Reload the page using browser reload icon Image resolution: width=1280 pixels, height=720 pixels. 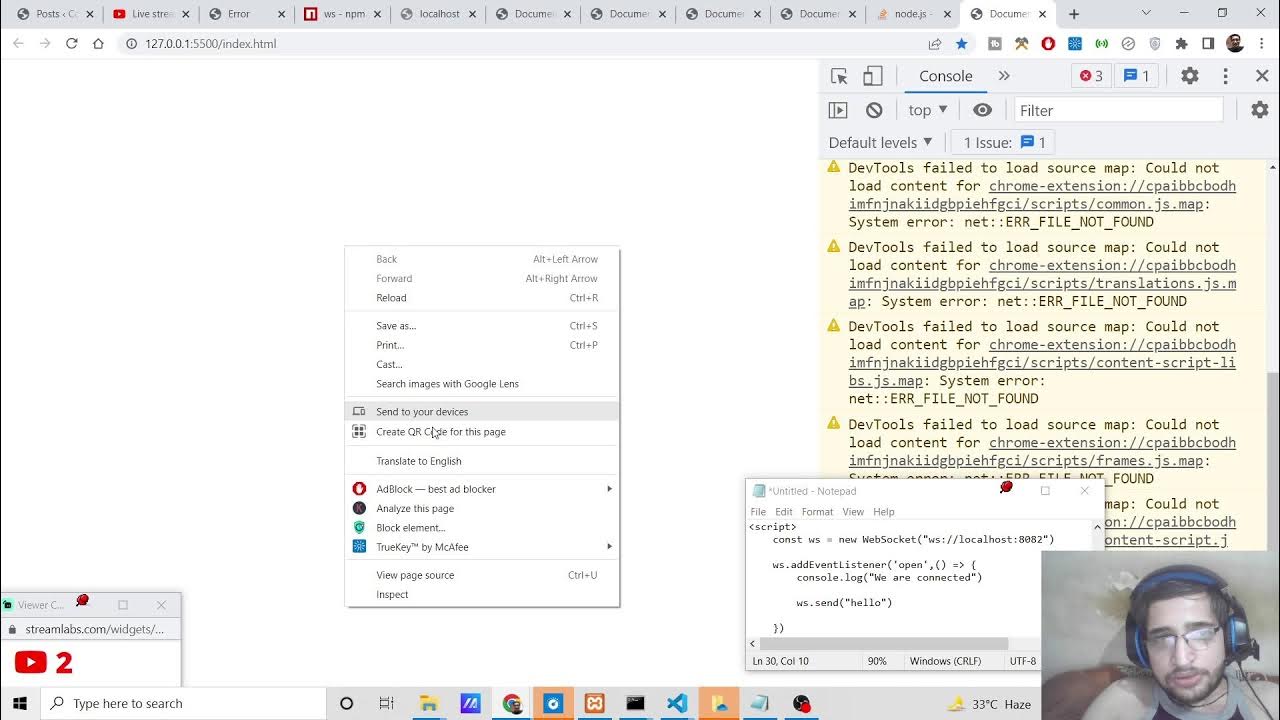pos(72,44)
